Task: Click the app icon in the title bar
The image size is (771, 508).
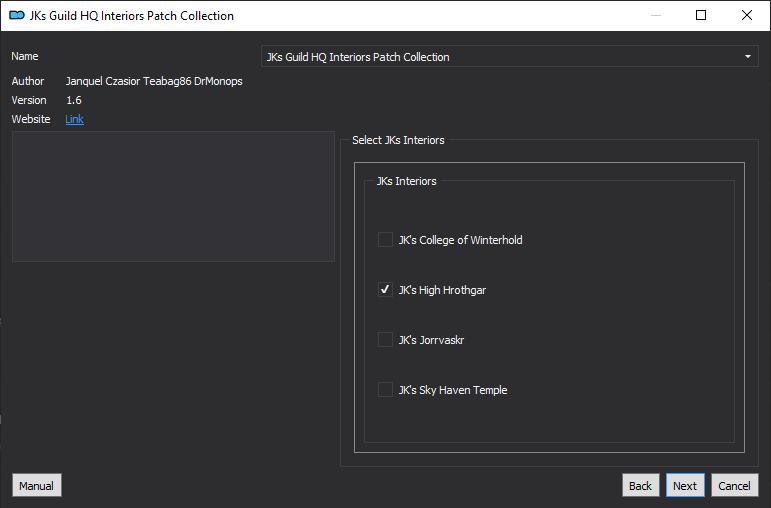Action: tap(17, 15)
